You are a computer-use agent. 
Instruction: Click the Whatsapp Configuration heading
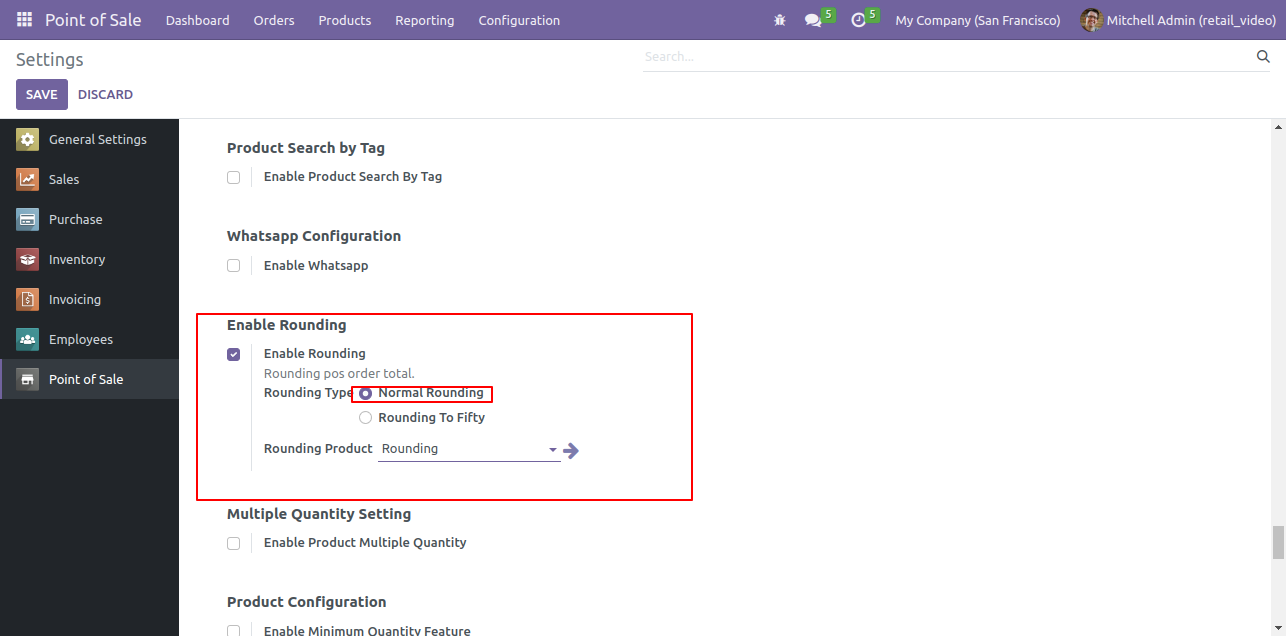pyautogui.click(x=314, y=236)
